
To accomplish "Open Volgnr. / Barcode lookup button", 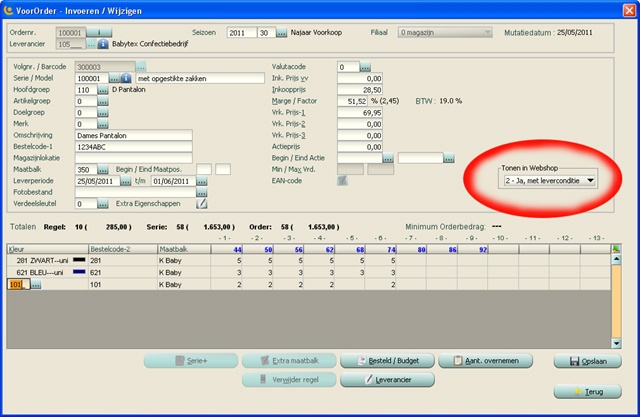I will [x=141, y=67].
